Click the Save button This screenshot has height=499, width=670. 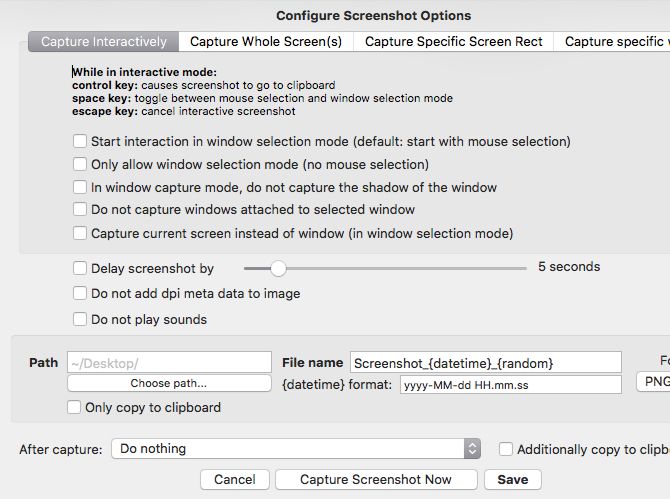click(513, 480)
